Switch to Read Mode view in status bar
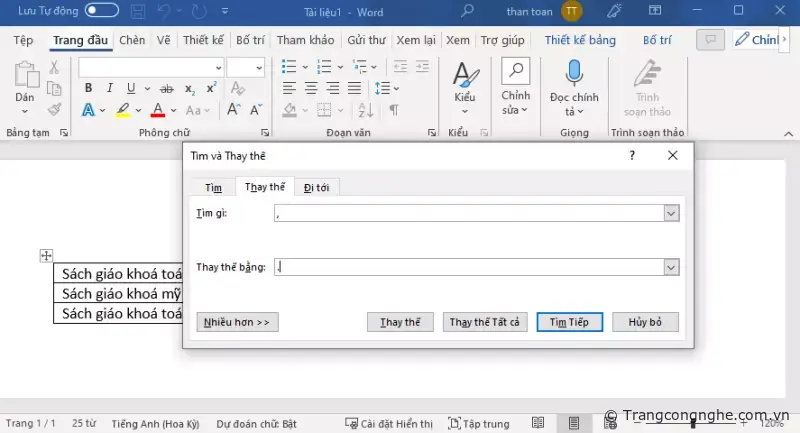Viewport: 800px width, 433px height. [538, 424]
